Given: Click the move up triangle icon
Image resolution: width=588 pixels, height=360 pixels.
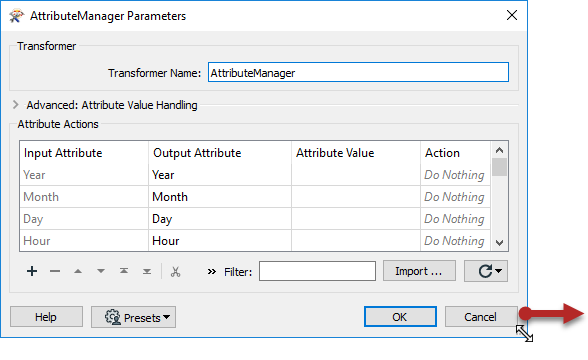Looking at the screenshot, I should click(78, 271).
